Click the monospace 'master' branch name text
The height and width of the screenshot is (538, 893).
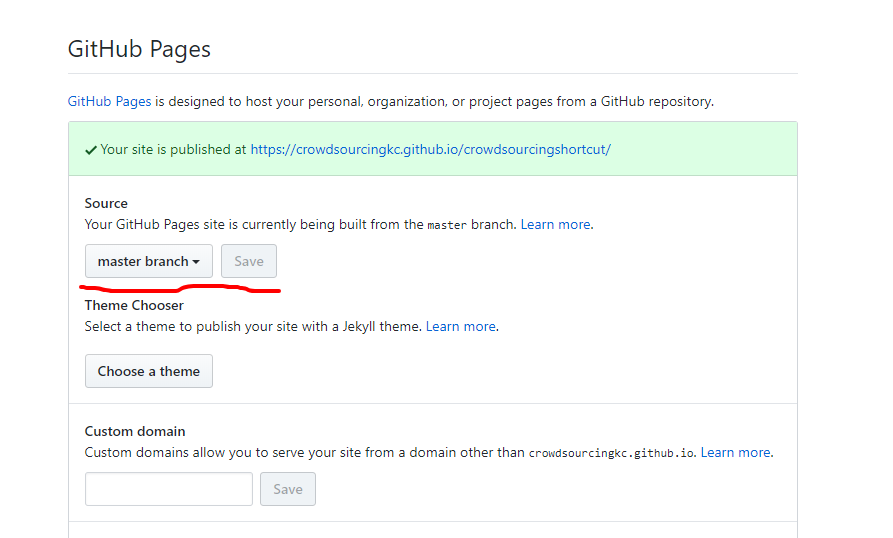click(x=447, y=225)
